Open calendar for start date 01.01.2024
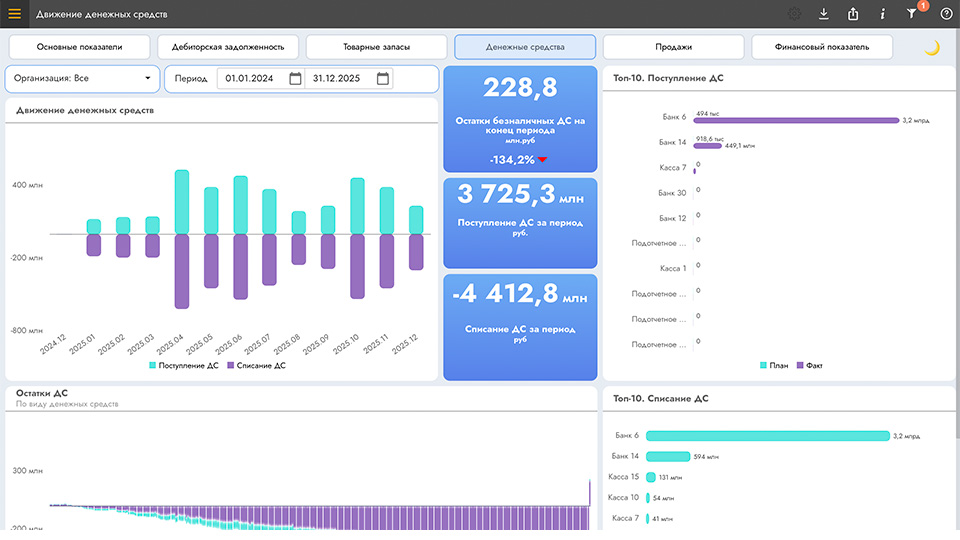The height and width of the screenshot is (540, 960). 295,78
